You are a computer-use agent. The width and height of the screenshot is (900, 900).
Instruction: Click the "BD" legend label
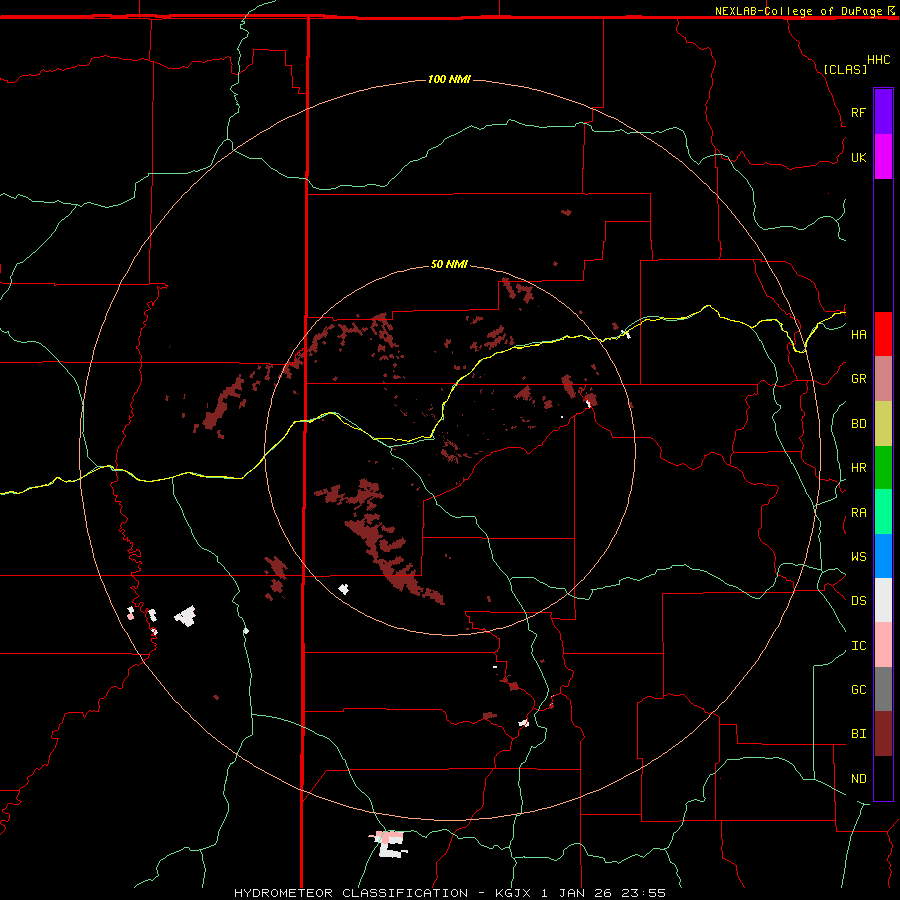click(858, 424)
